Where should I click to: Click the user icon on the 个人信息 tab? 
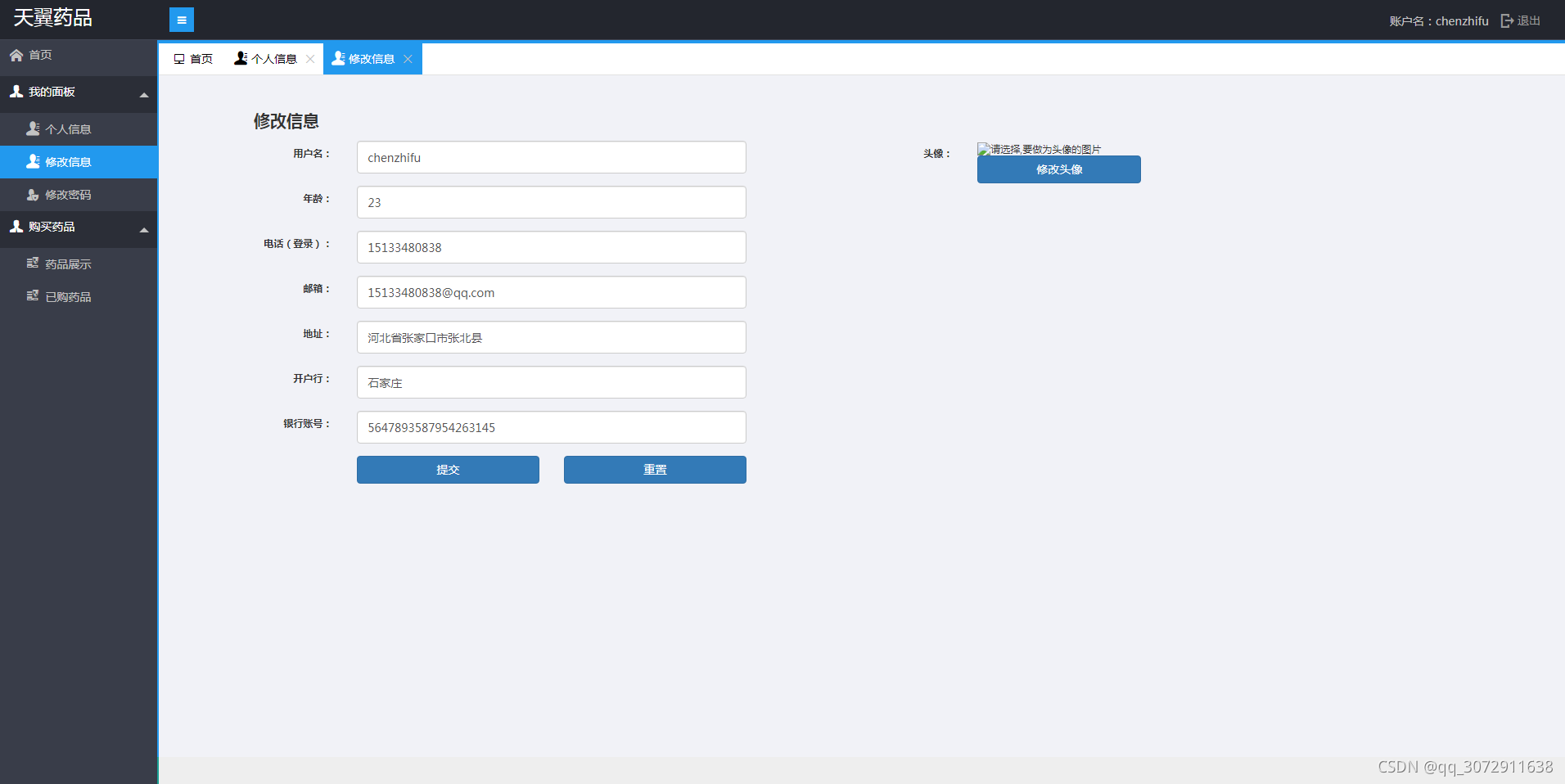click(241, 58)
